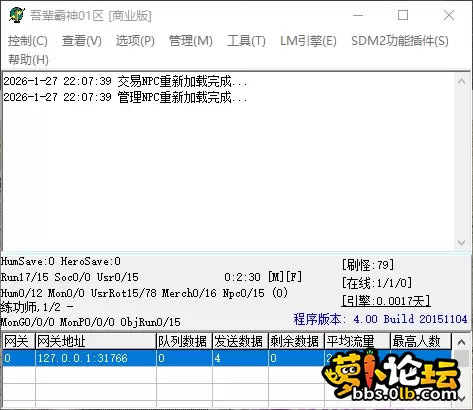The width and height of the screenshot is (473, 410).
Task: Click the [M][F] indicator
Action: point(285,277)
